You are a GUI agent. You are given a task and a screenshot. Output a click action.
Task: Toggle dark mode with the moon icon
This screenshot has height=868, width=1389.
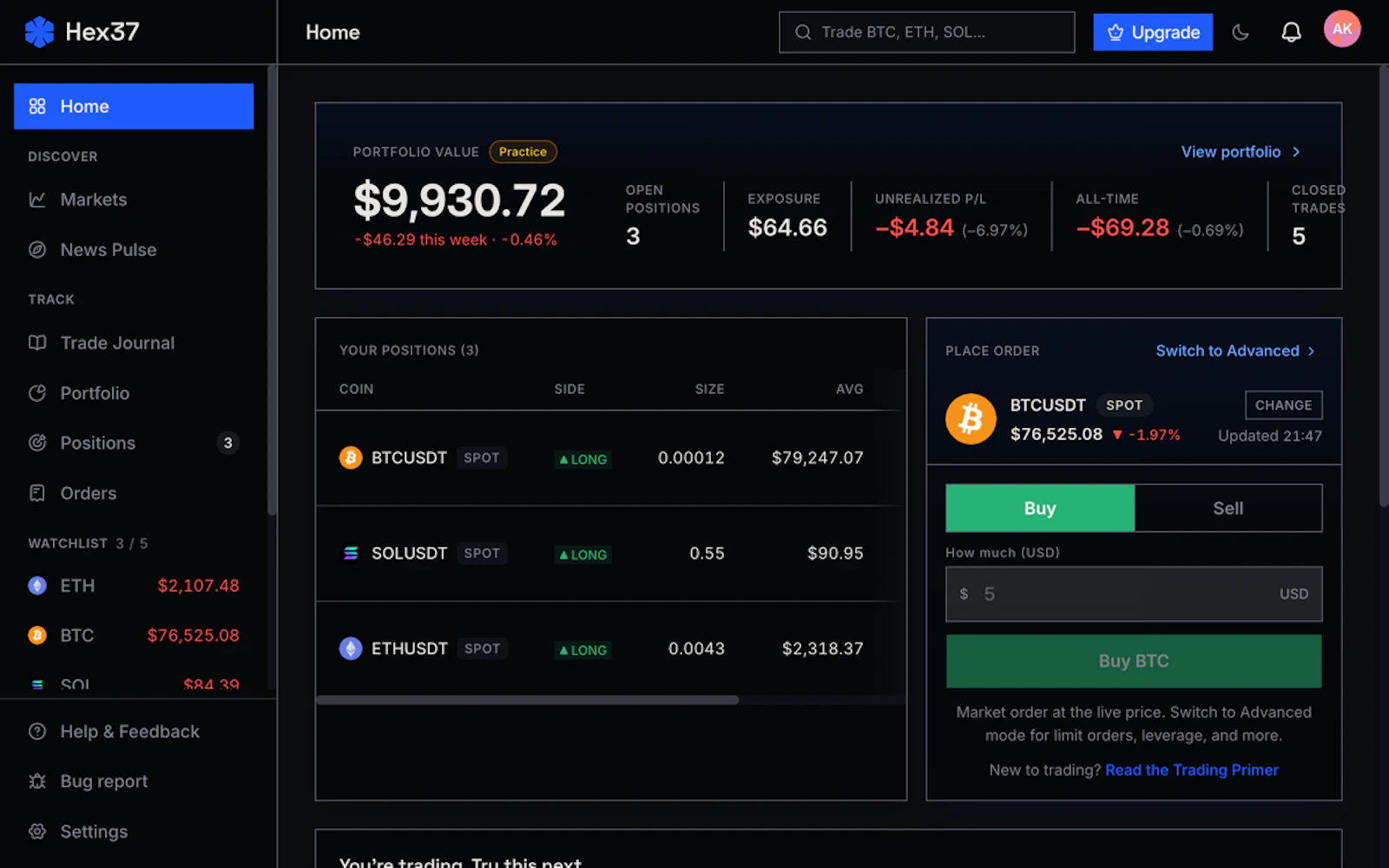pyautogui.click(x=1241, y=32)
